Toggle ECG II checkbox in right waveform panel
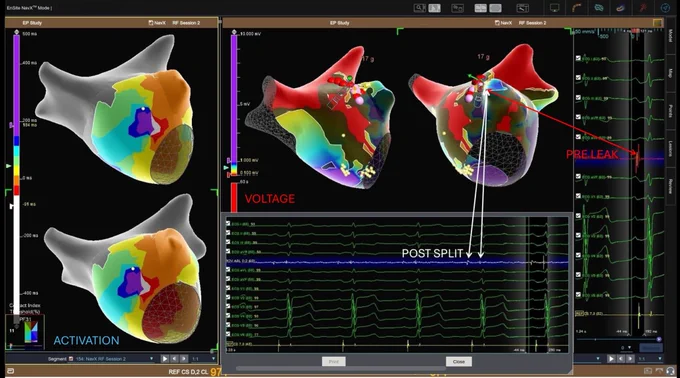Image resolution: width=680 pixels, height=378 pixels. tap(578, 78)
